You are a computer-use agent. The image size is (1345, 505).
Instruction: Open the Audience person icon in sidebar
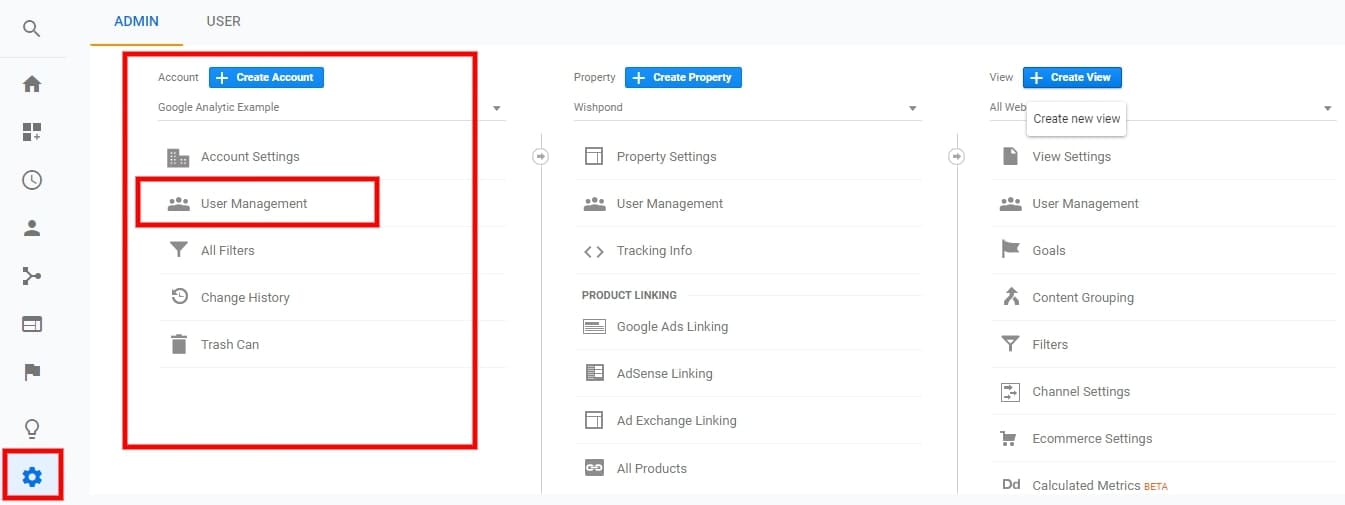[32, 228]
